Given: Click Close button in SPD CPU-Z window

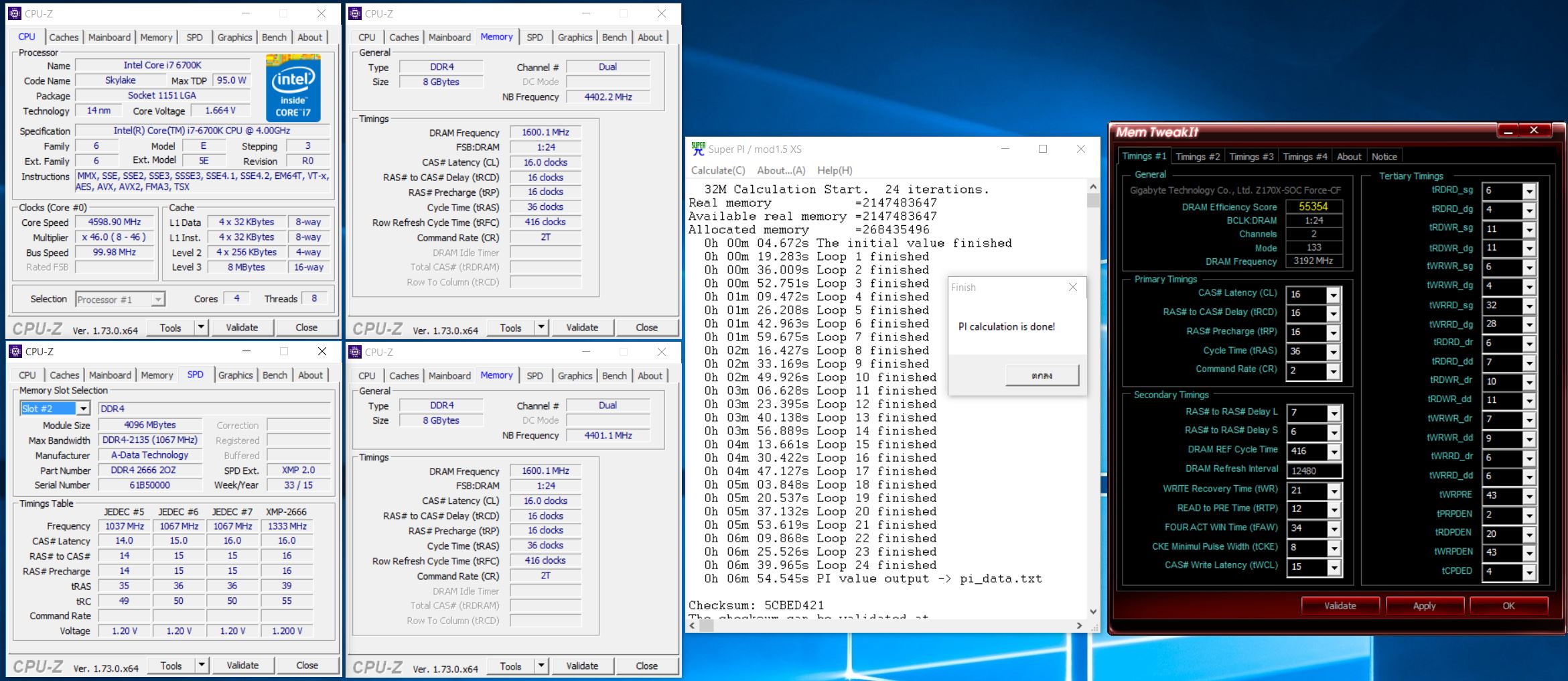Looking at the screenshot, I should [x=307, y=665].
